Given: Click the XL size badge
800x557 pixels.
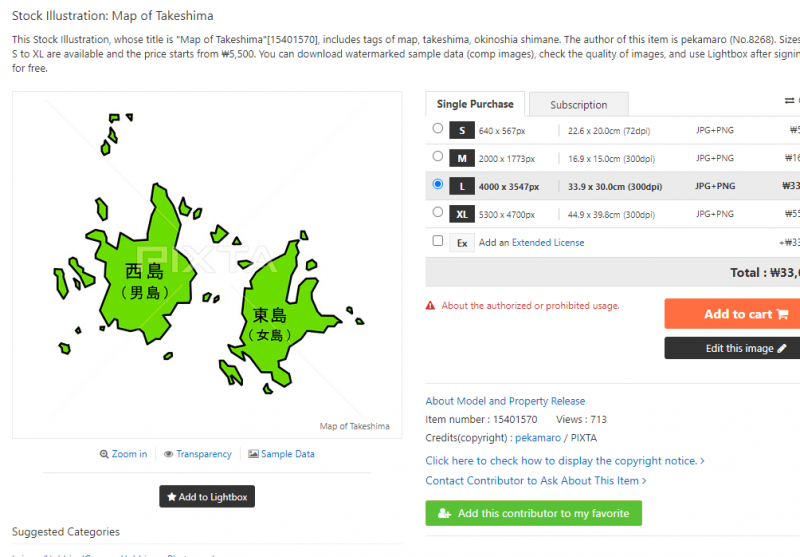Looking at the screenshot, I should click(x=462, y=213).
